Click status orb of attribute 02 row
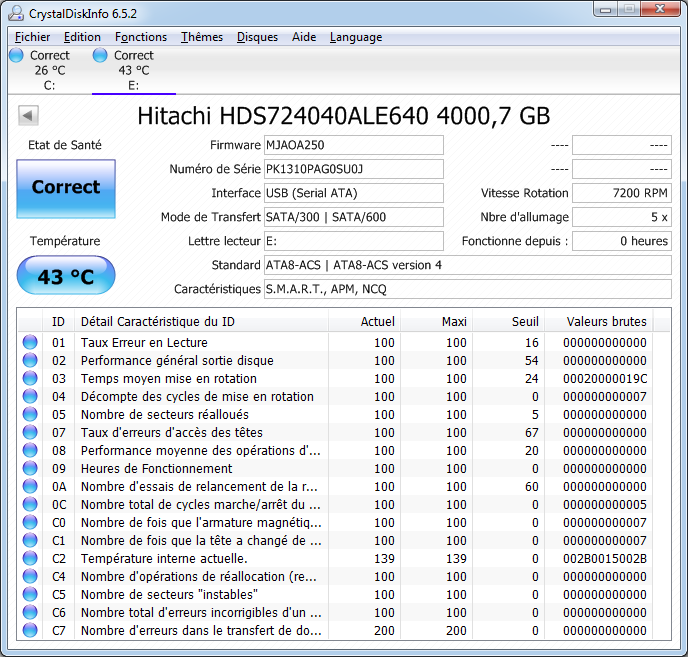This screenshot has height=657, width=688. click(30, 360)
